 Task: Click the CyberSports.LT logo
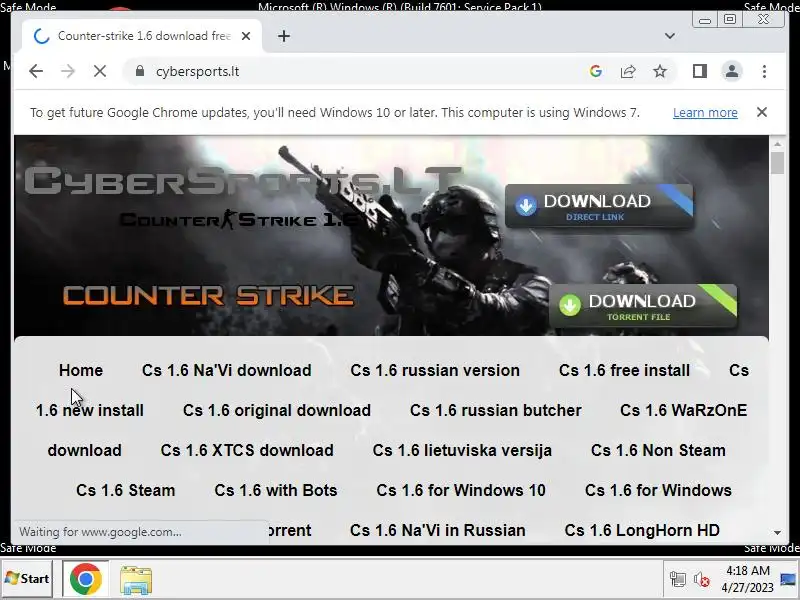242,180
